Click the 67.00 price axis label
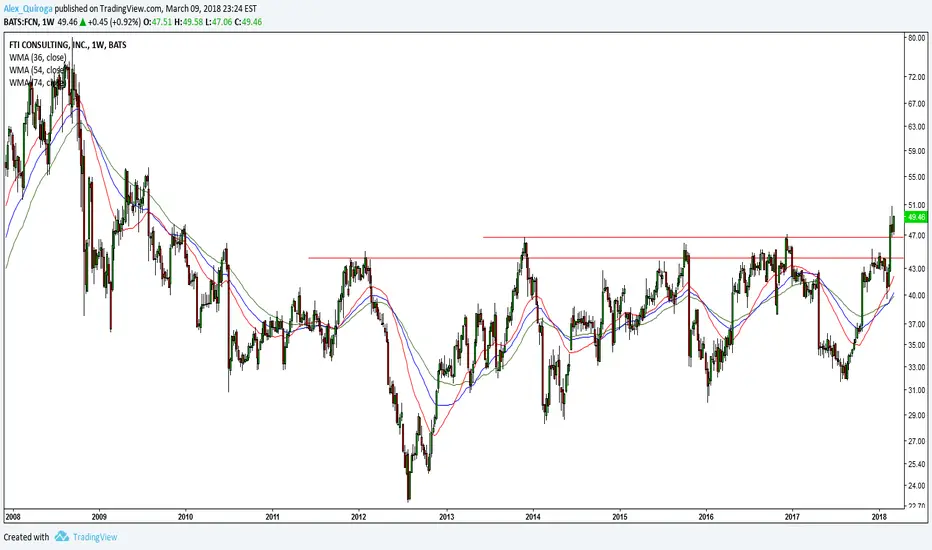Screen dimensions: 932x550 tap(917, 104)
